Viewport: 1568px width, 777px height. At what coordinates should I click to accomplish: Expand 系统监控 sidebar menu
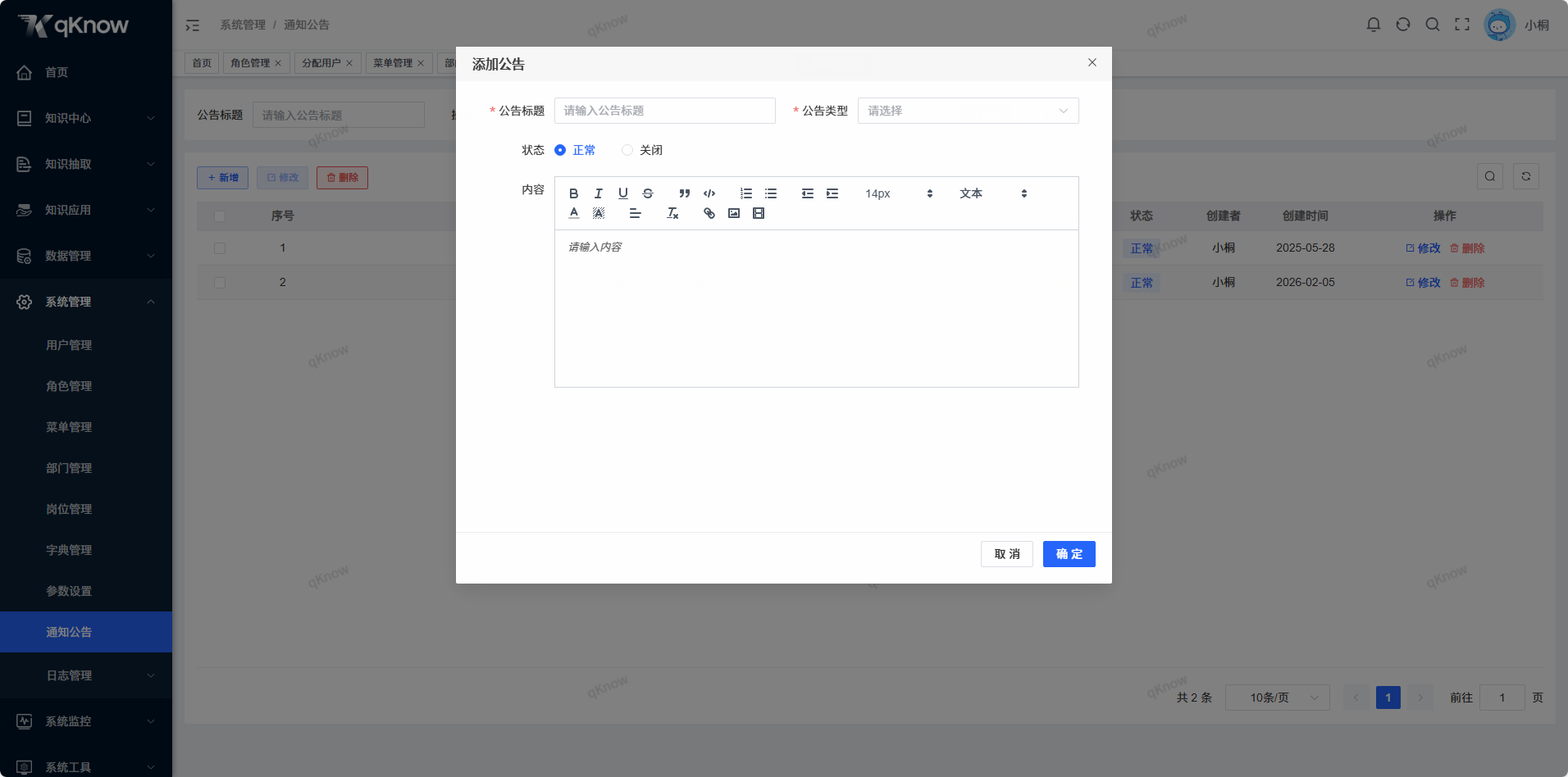(x=86, y=721)
